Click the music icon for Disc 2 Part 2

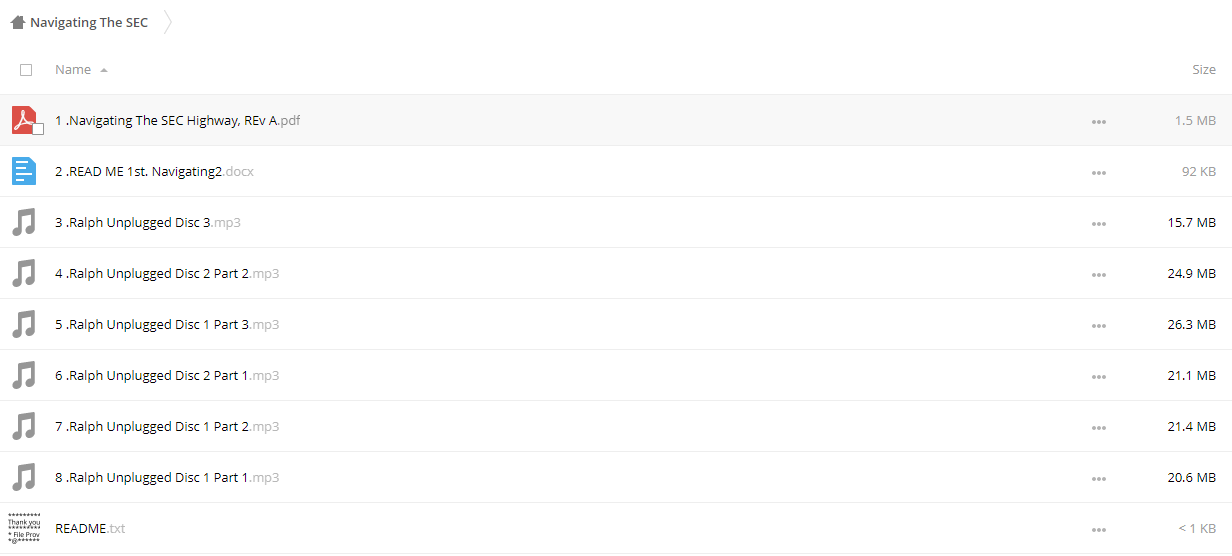point(24,273)
